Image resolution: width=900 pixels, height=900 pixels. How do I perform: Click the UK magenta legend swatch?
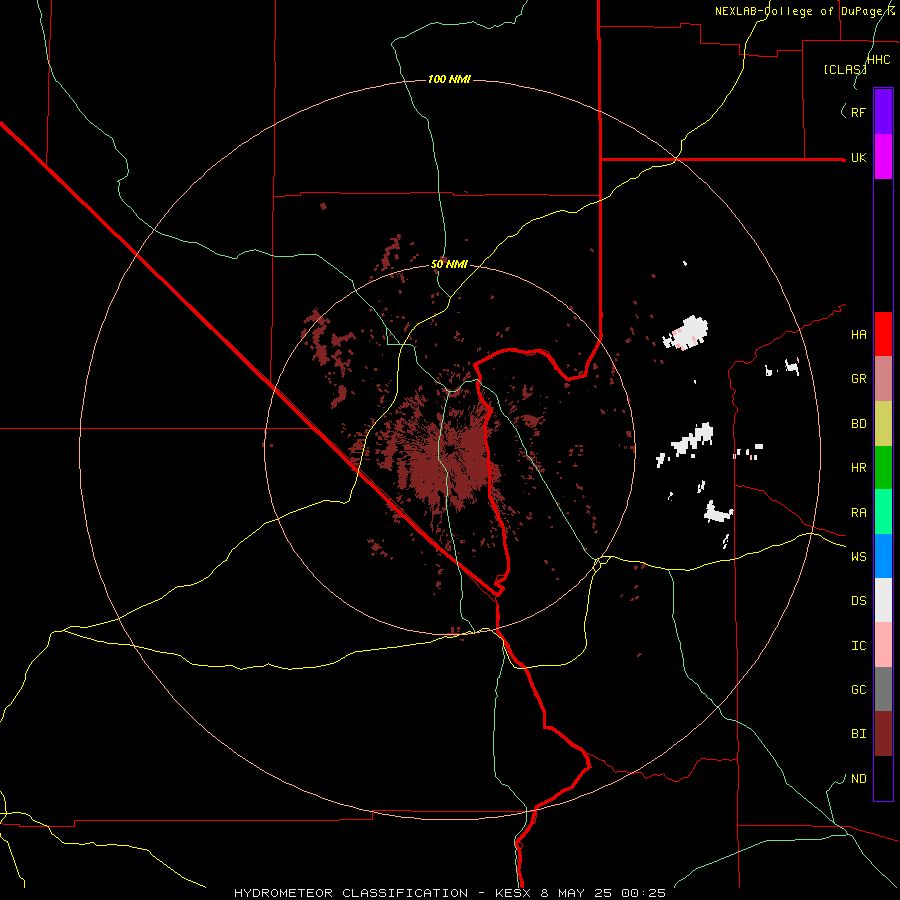(883, 157)
